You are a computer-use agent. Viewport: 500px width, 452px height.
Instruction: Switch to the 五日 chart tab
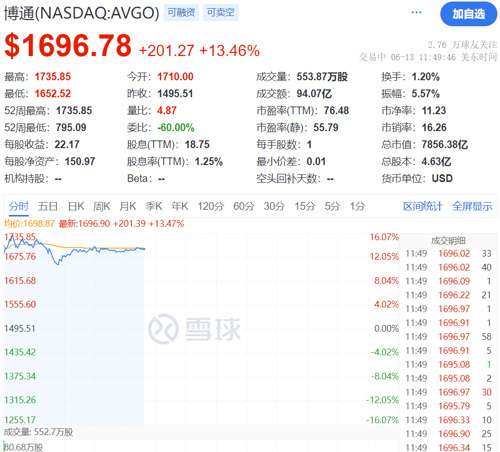pos(48,206)
